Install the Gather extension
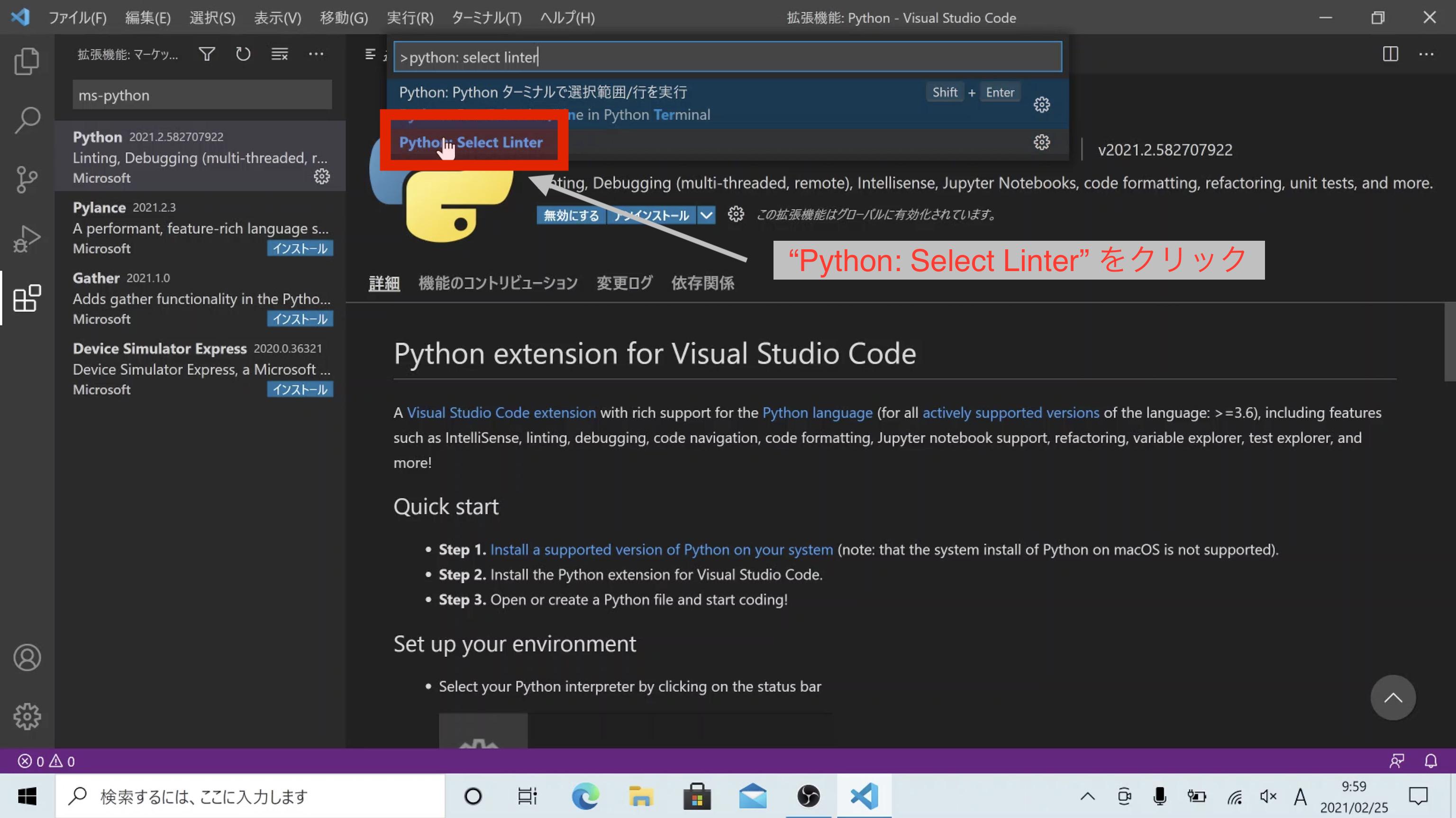 (x=300, y=319)
